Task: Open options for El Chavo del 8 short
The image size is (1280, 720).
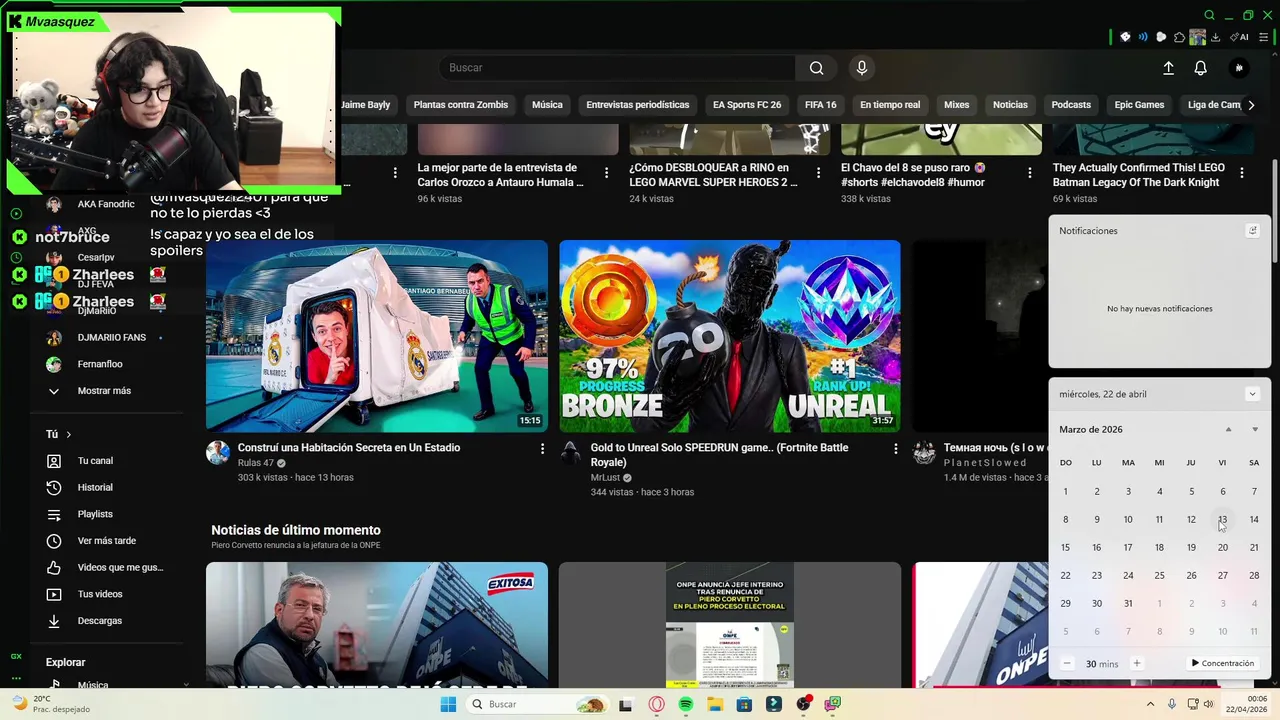Action: (1030, 173)
